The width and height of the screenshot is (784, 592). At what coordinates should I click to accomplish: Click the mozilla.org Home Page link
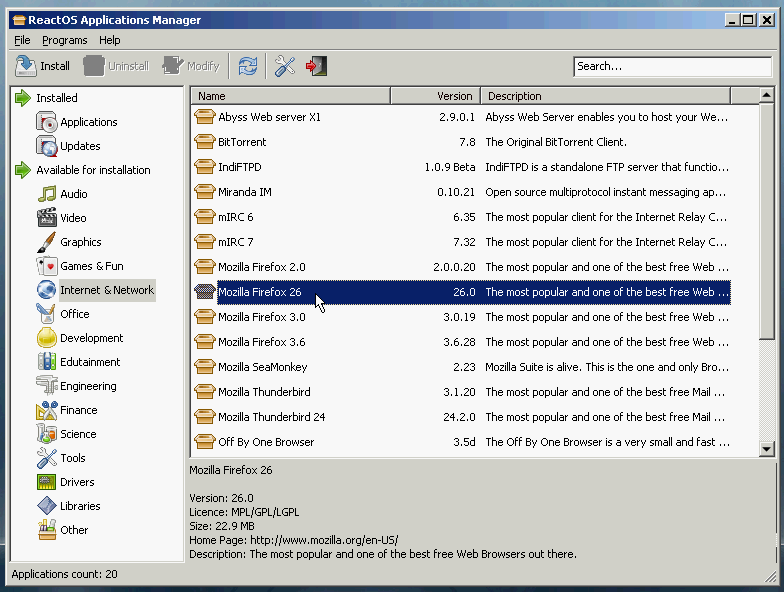pyautogui.click(x=324, y=540)
